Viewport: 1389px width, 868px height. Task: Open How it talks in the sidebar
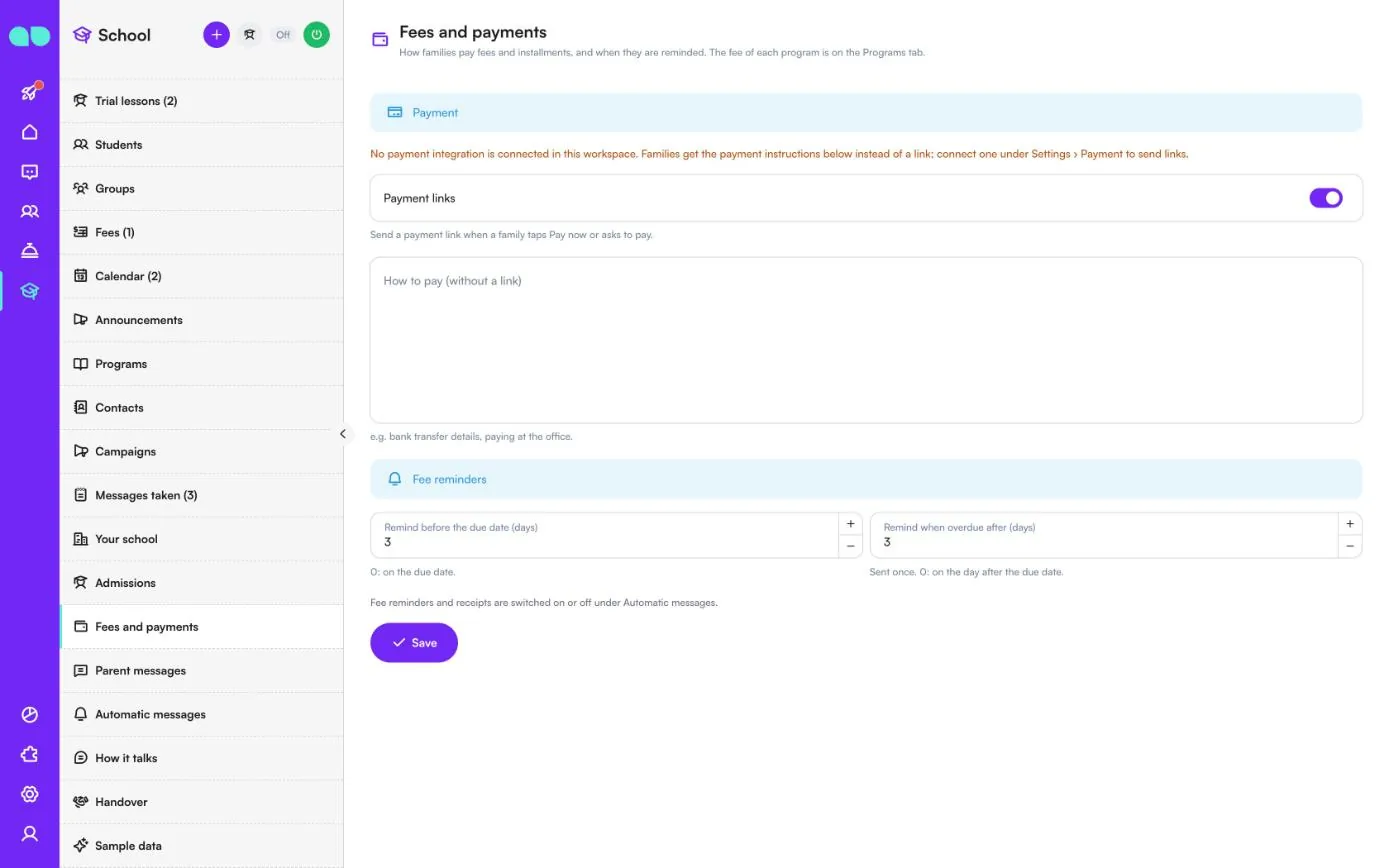point(202,758)
